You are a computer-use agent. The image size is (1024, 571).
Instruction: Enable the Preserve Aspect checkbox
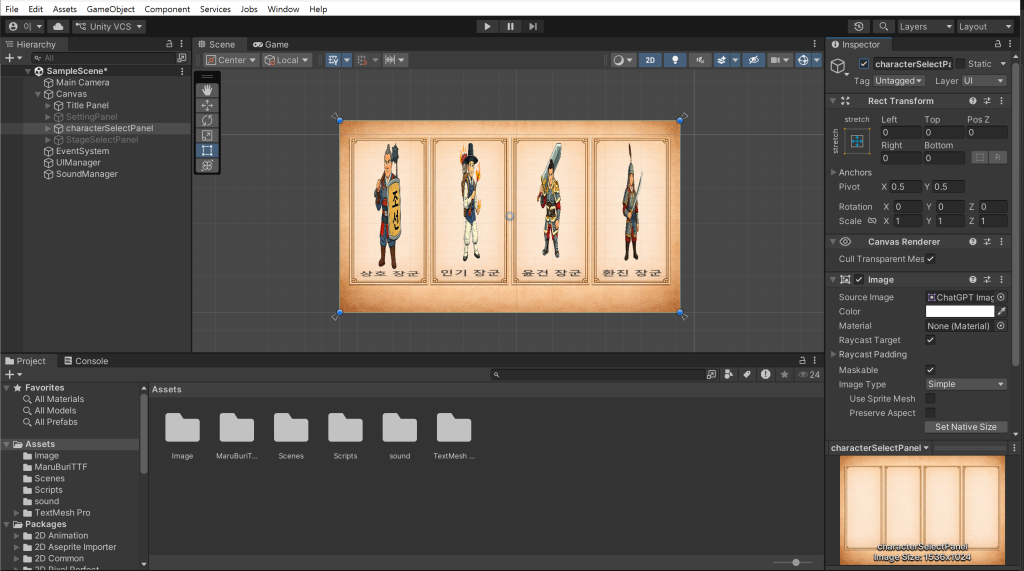[930, 413]
